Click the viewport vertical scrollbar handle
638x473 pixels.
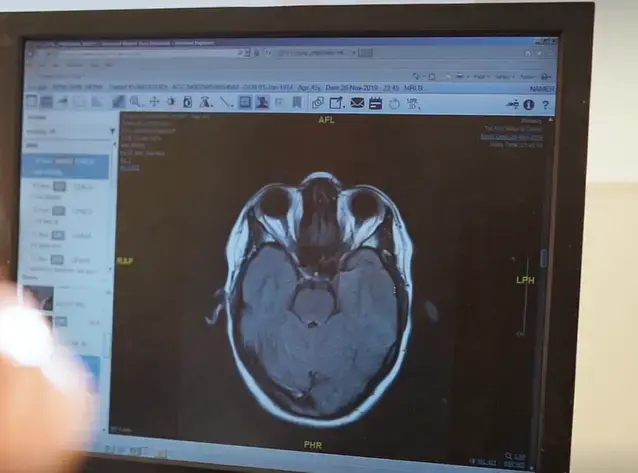(x=544, y=258)
